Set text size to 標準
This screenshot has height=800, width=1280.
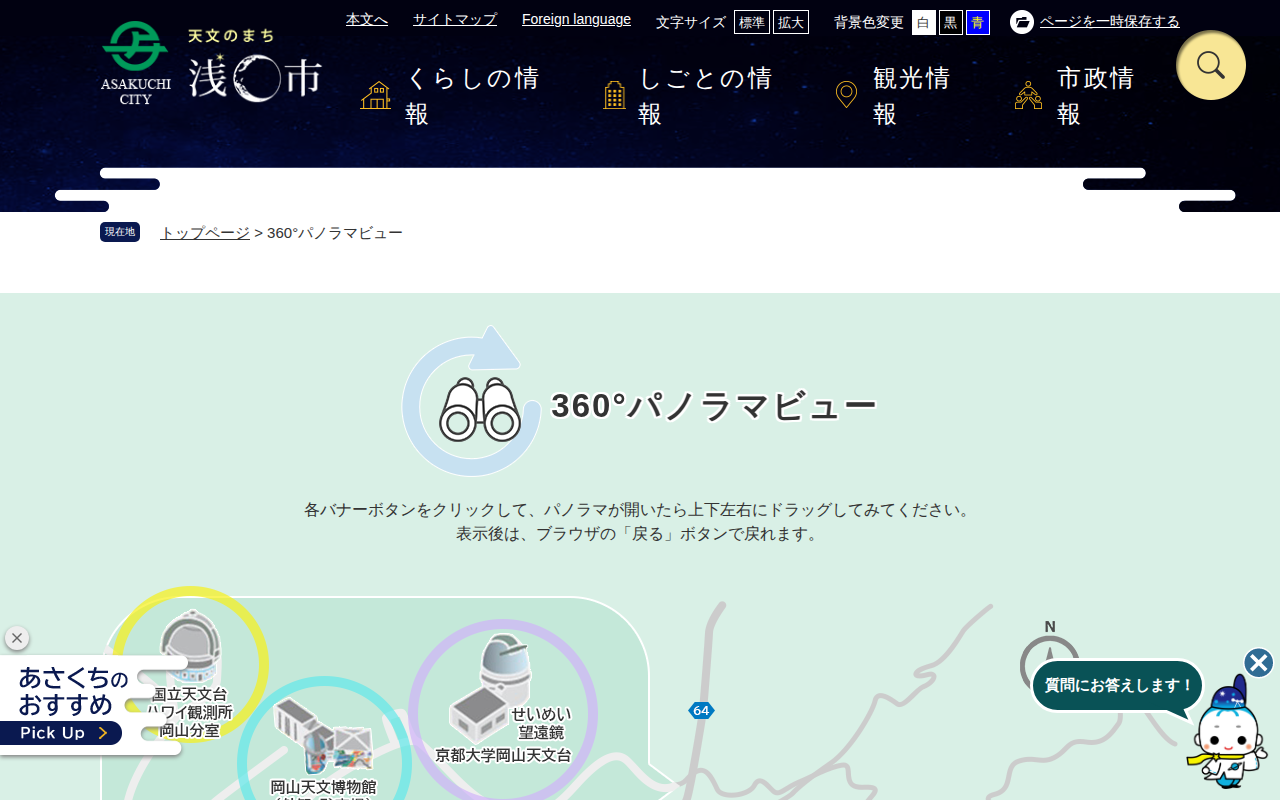(x=752, y=22)
